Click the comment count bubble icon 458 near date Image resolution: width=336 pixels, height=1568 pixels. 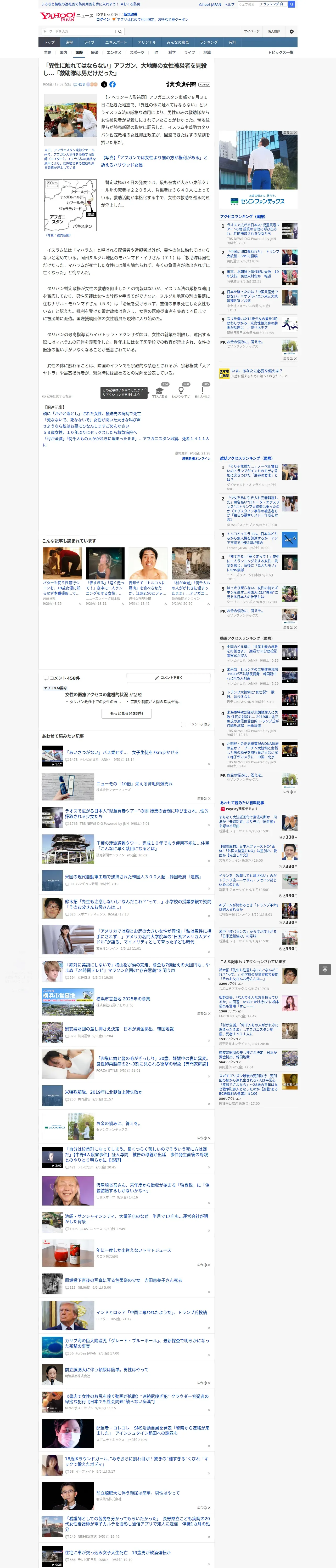[x=80, y=85]
